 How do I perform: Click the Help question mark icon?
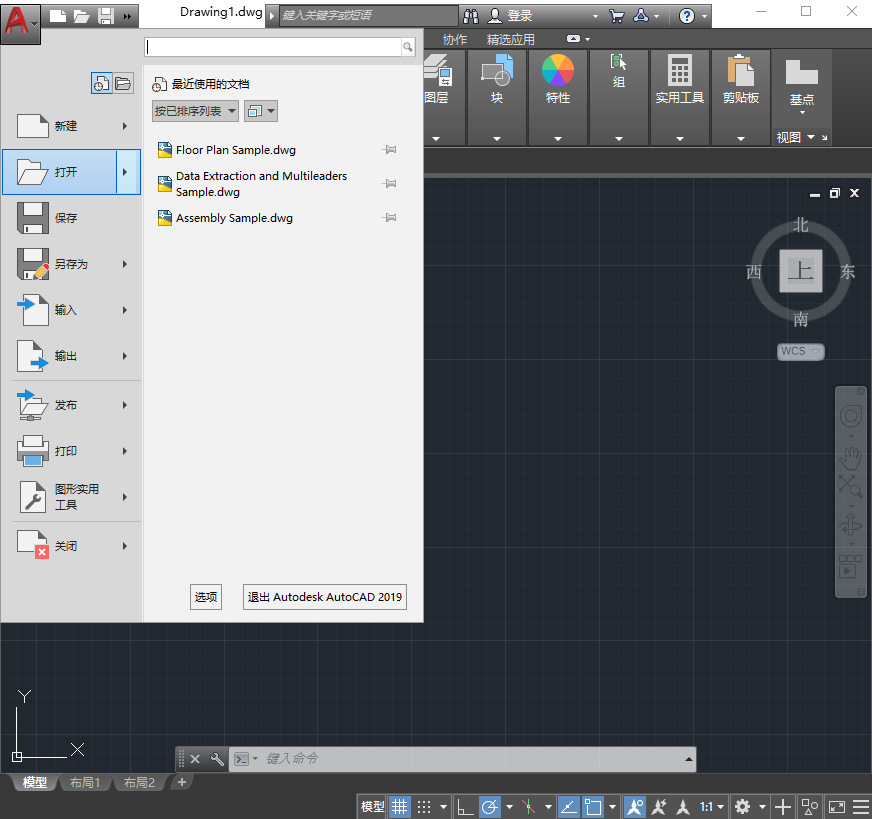coord(687,16)
